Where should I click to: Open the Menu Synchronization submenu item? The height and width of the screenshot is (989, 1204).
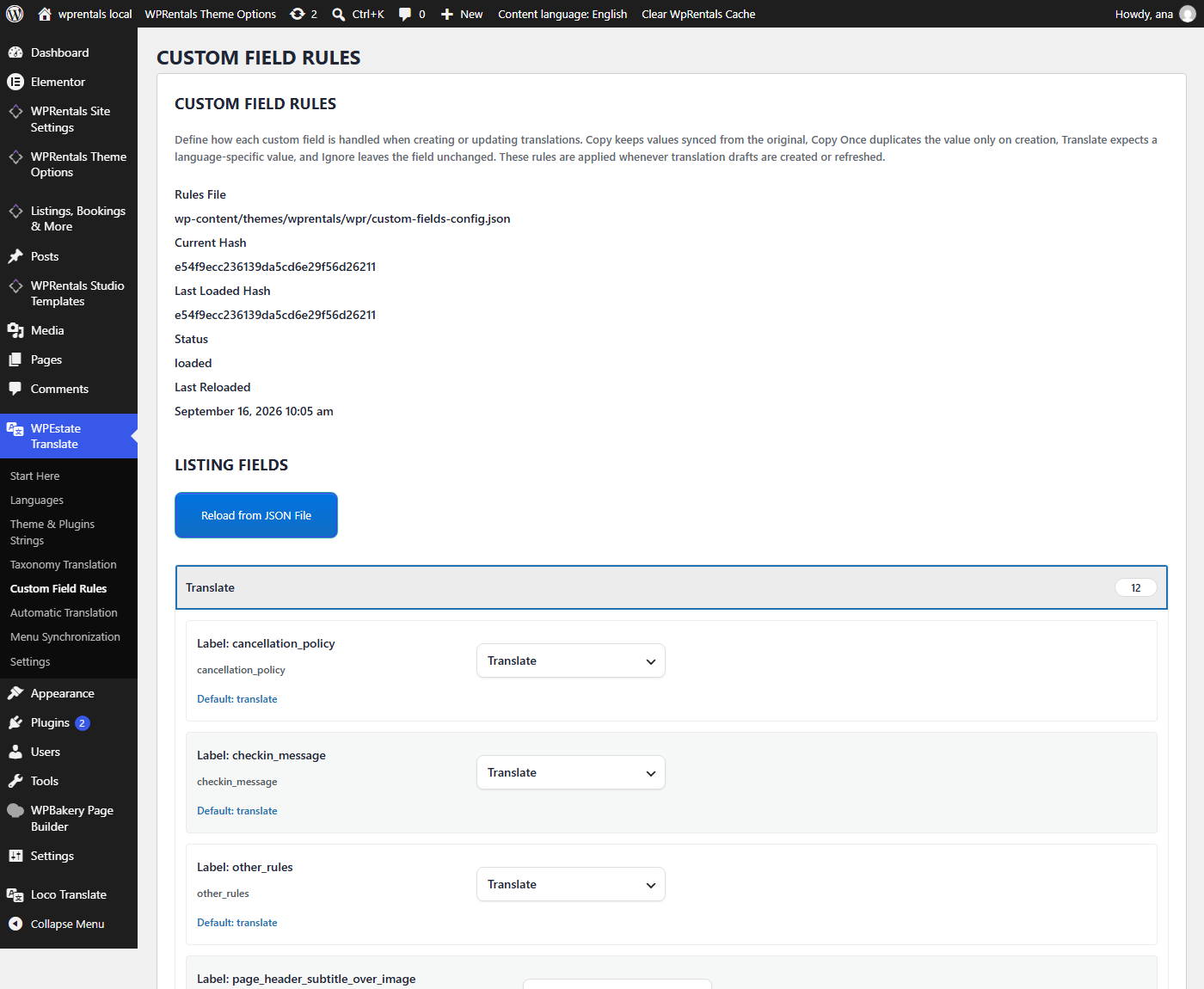click(65, 636)
